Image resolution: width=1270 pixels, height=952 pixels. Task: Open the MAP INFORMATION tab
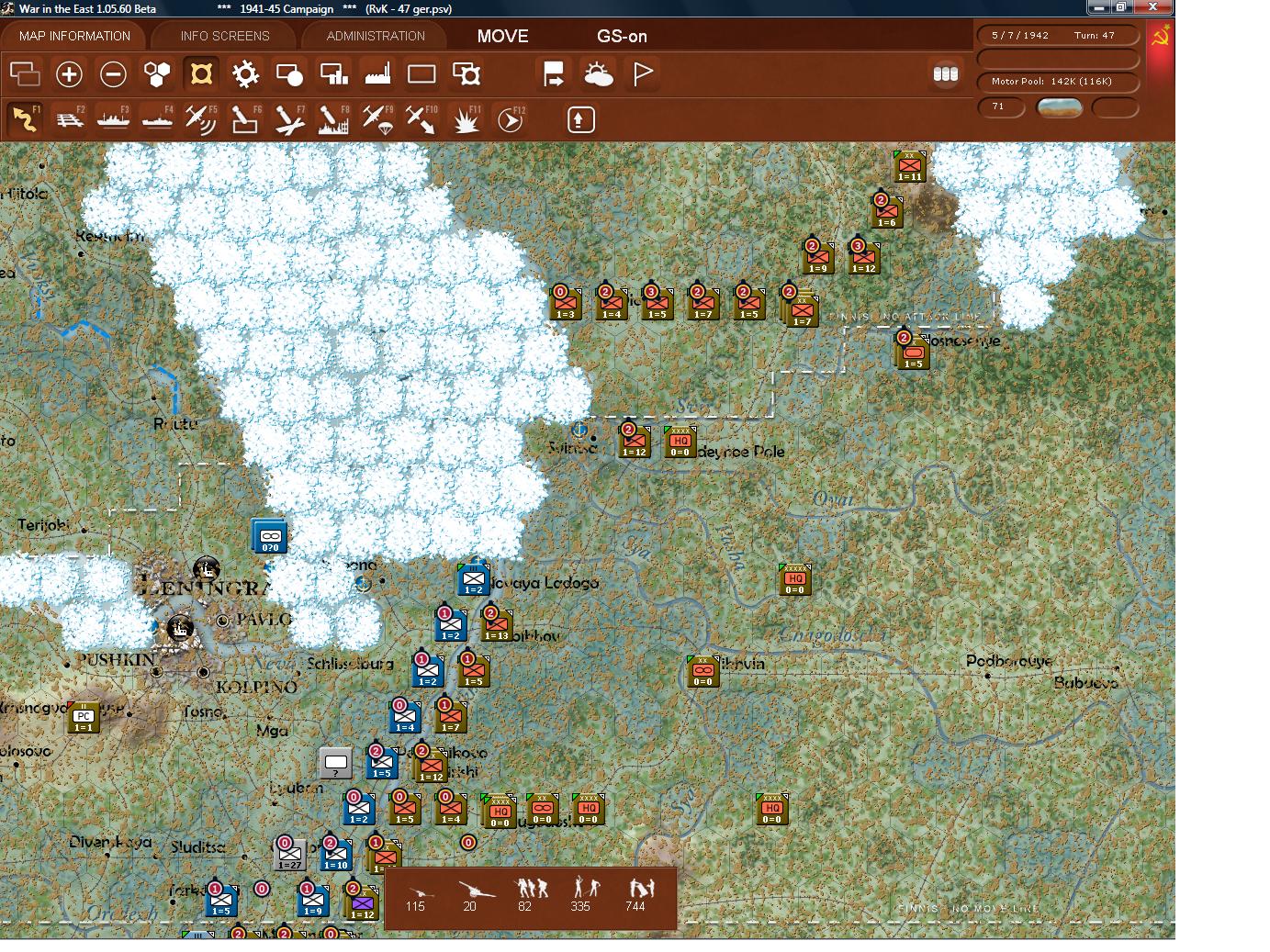74,36
